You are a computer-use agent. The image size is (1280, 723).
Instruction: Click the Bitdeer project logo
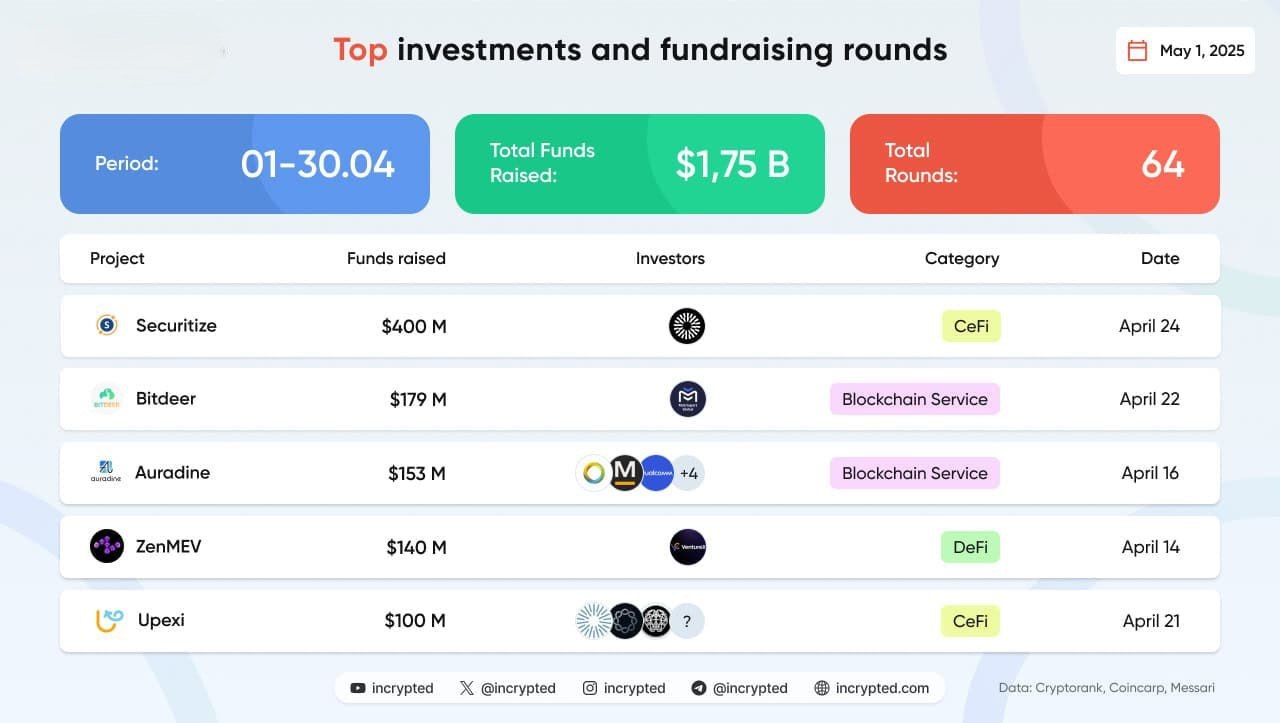coord(107,398)
